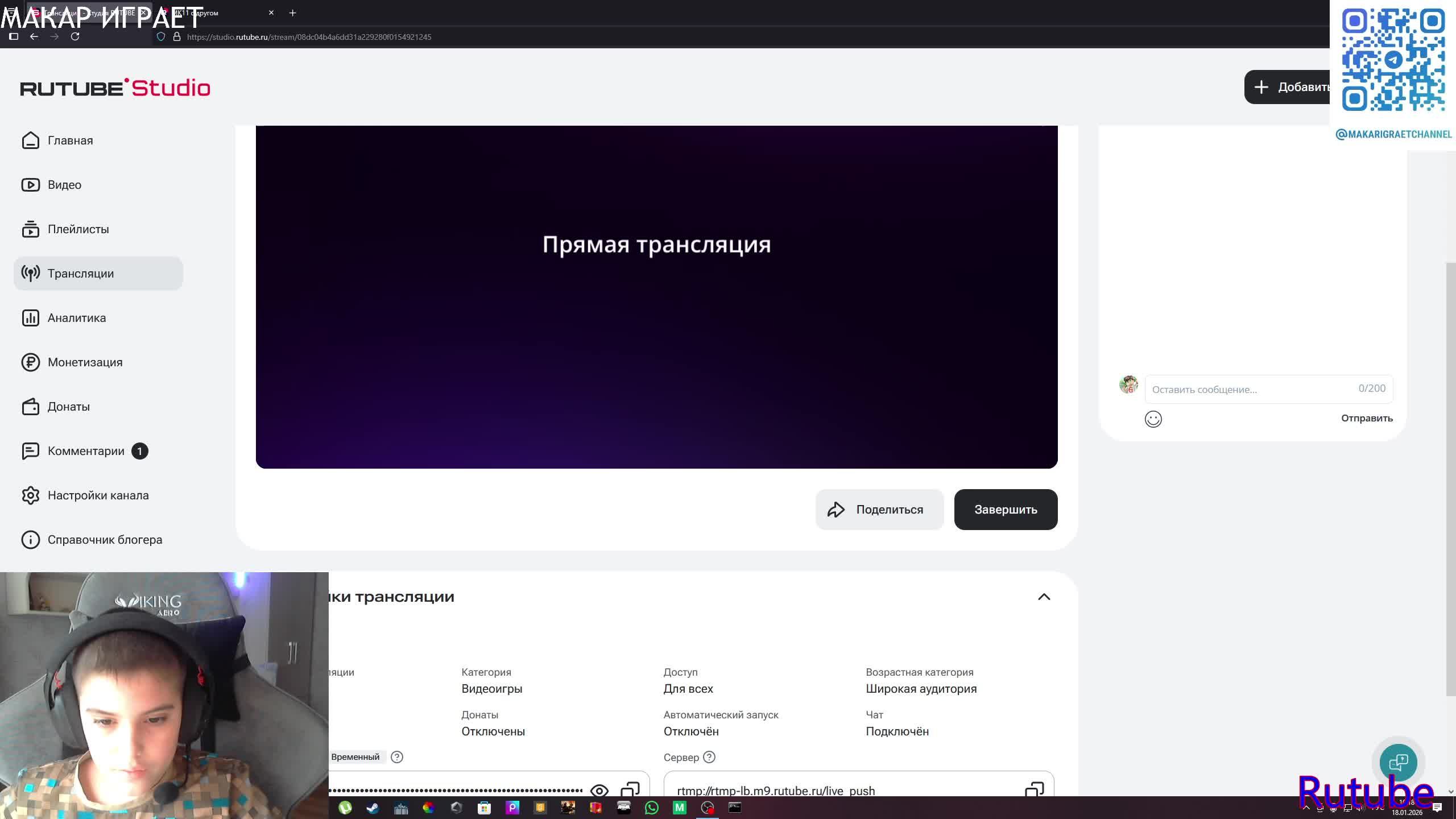
Task: Open WhatsApp from the taskbar
Action: (x=652, y=808)
